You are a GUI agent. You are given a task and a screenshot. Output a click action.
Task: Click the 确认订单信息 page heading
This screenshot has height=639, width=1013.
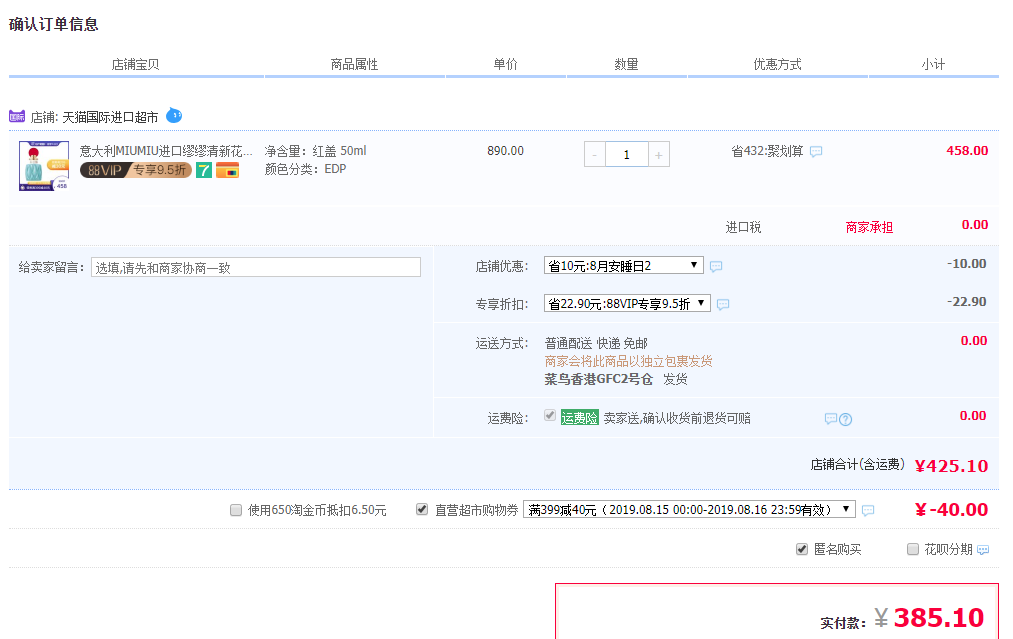pyautogui.click(x=54, y=25)
